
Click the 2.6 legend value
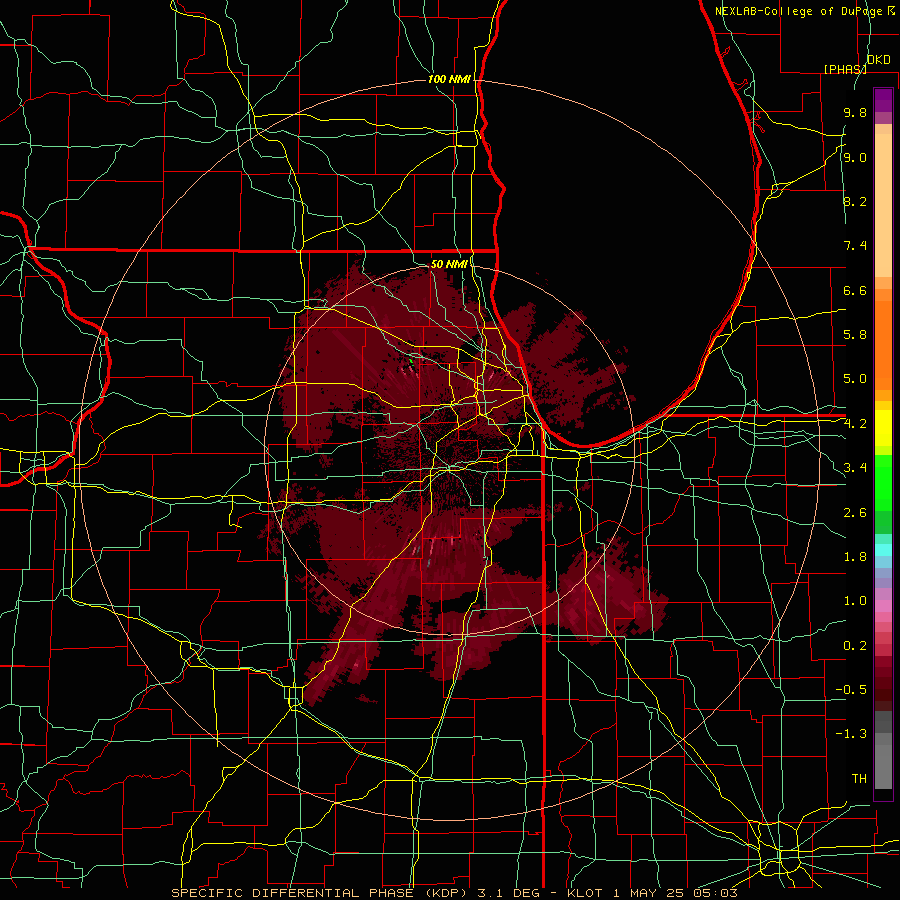pyautogui.click(x=855, y=513)
